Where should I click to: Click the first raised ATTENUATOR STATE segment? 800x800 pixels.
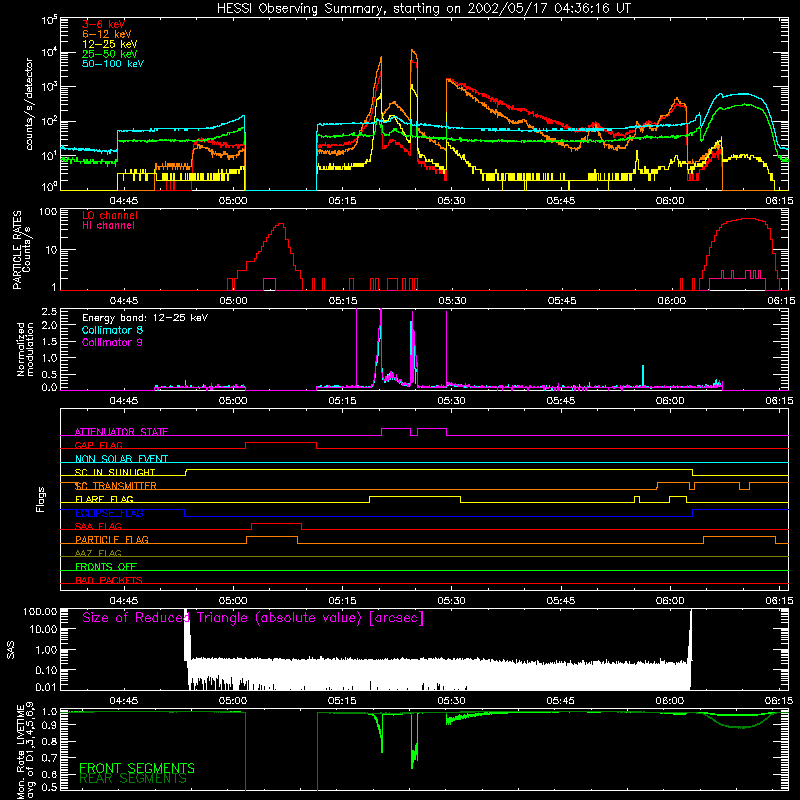coord(396,429)
